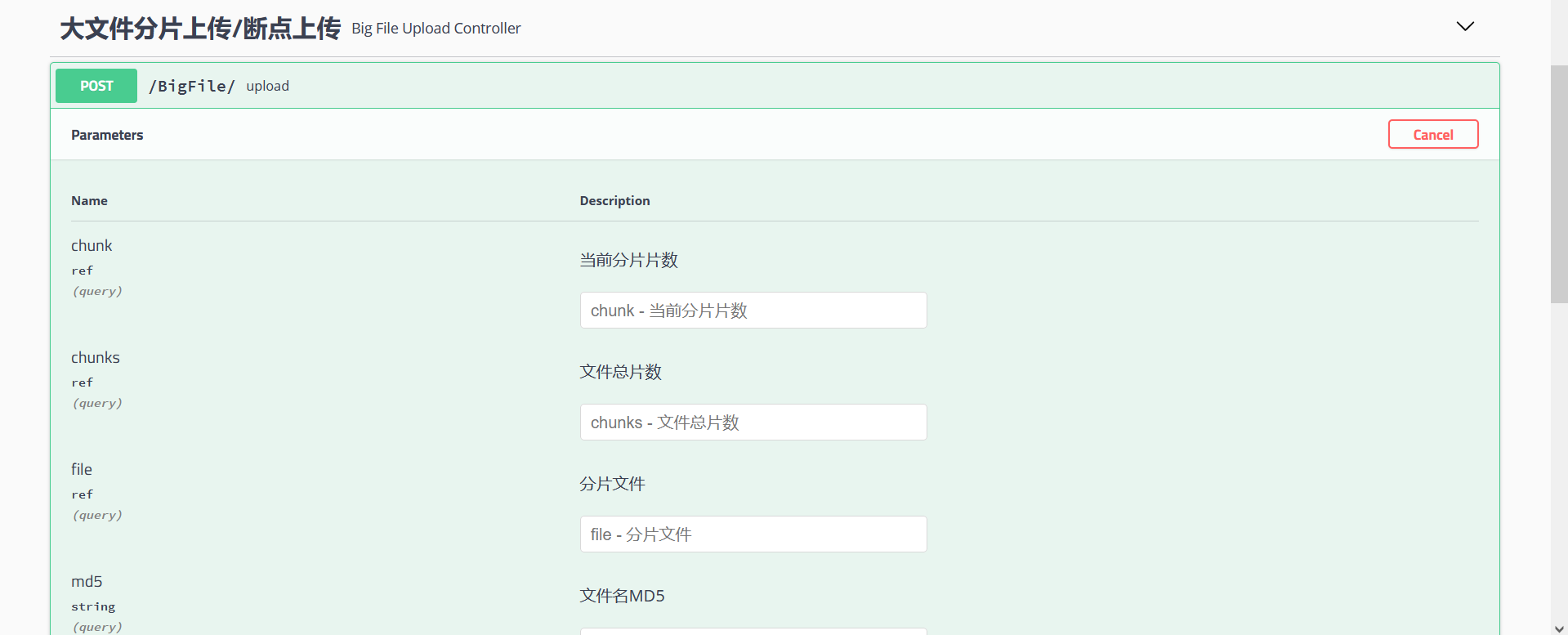Click the green POST method badge
Image resolution: width=1568 pixels, height=635 pixels.
96,86
